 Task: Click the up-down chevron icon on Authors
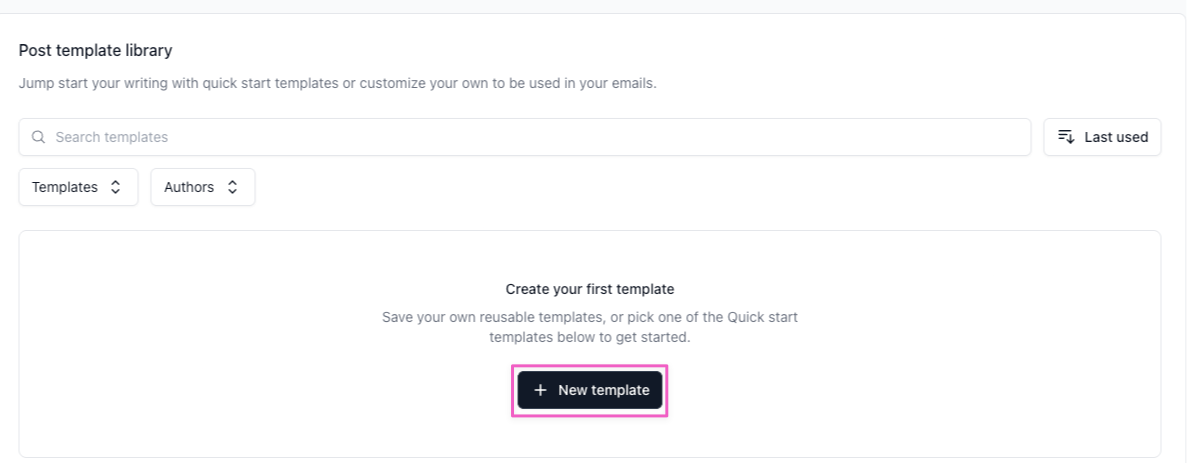pos(232,187)
